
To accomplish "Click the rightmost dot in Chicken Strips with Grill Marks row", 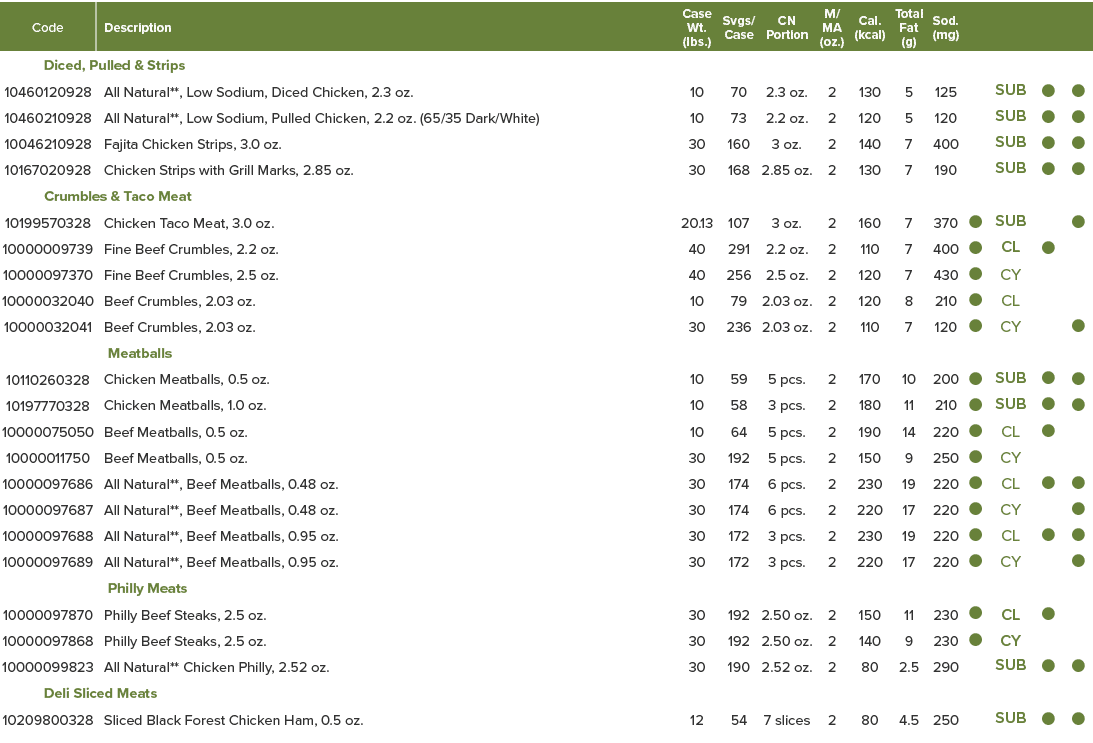I will (x=1078, y=169).
